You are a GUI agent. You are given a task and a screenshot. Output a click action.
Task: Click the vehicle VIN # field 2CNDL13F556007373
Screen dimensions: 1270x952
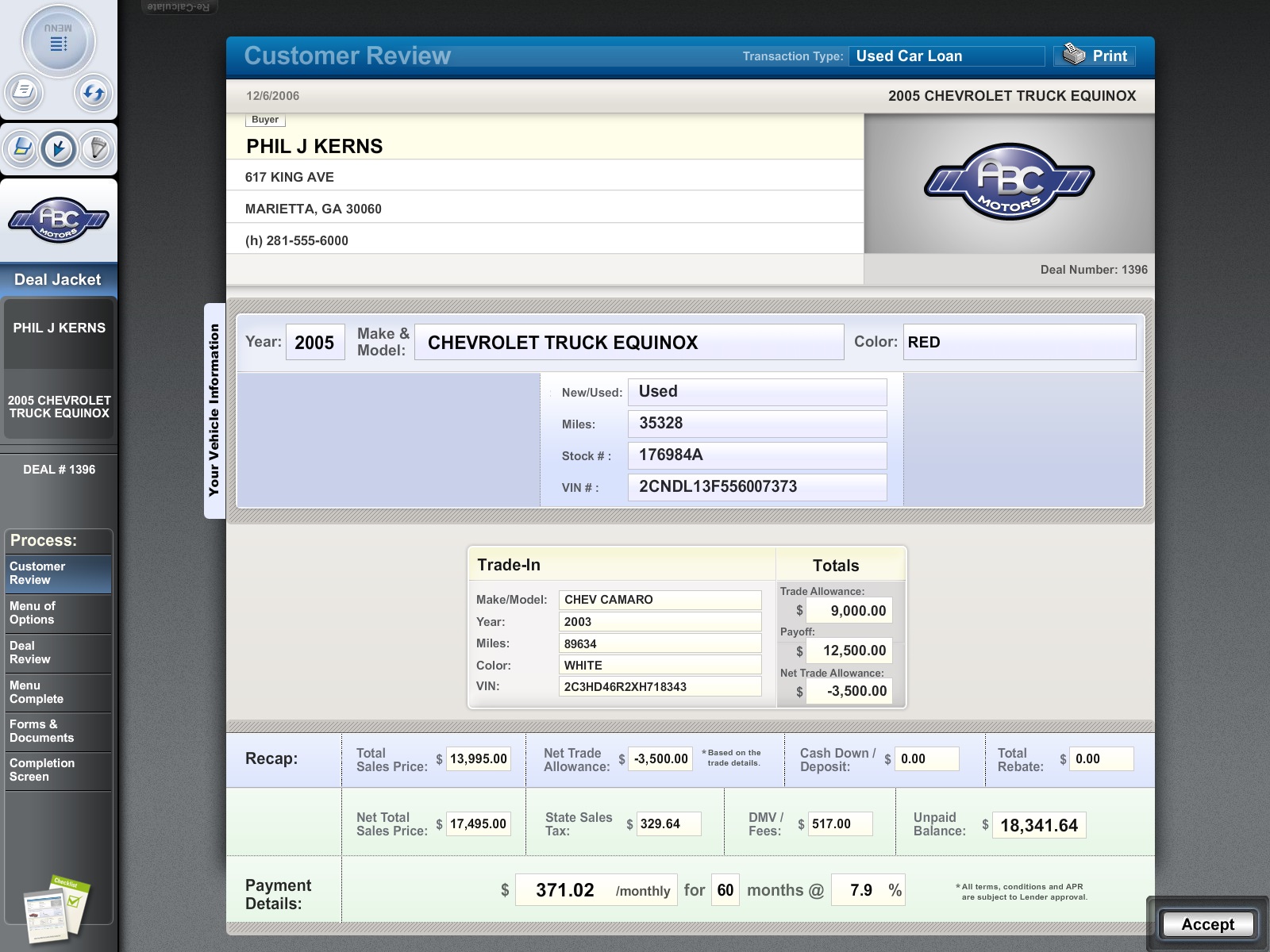(757, 487)
